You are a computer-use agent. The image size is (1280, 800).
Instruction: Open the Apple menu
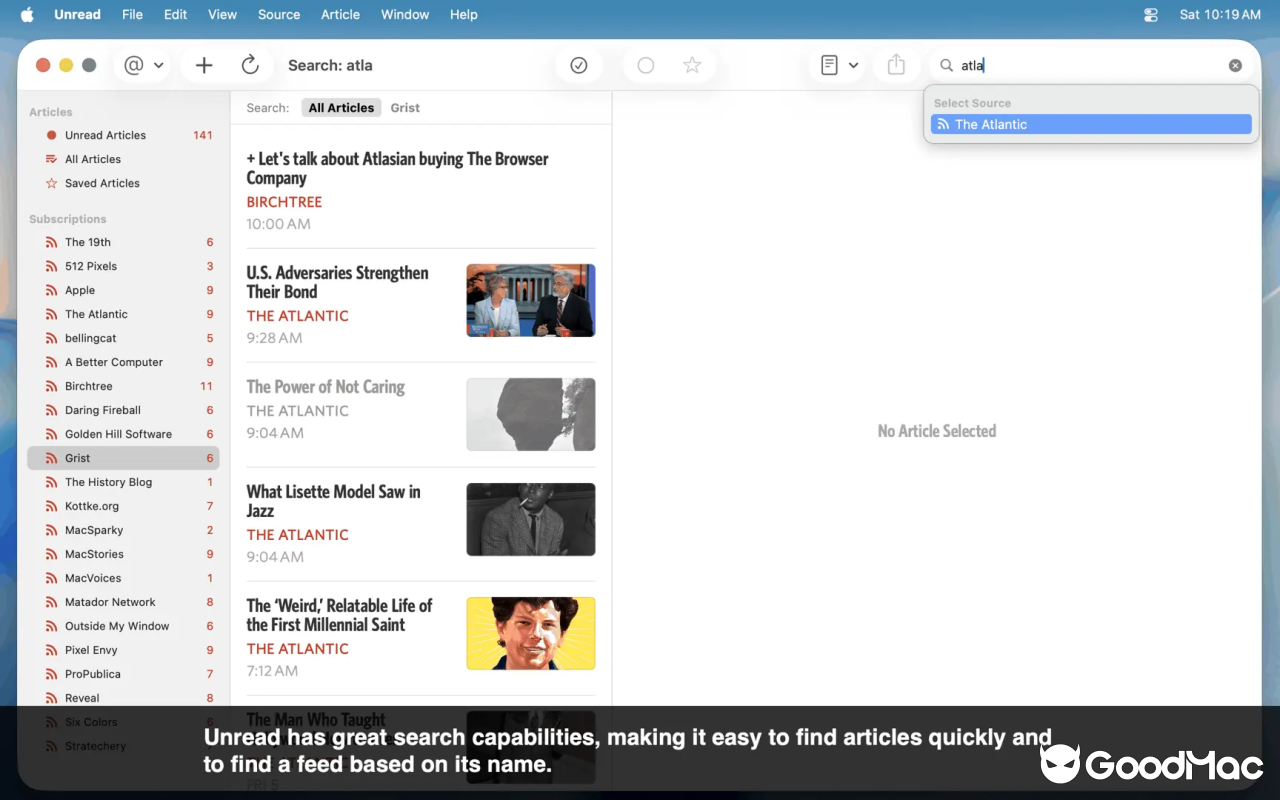coord(27,14)
